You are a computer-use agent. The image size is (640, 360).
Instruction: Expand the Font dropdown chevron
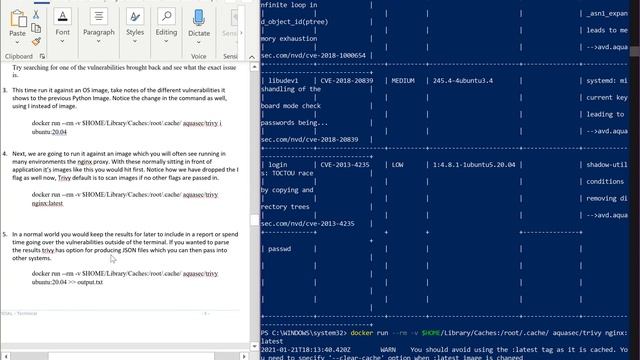click(62, 41)
